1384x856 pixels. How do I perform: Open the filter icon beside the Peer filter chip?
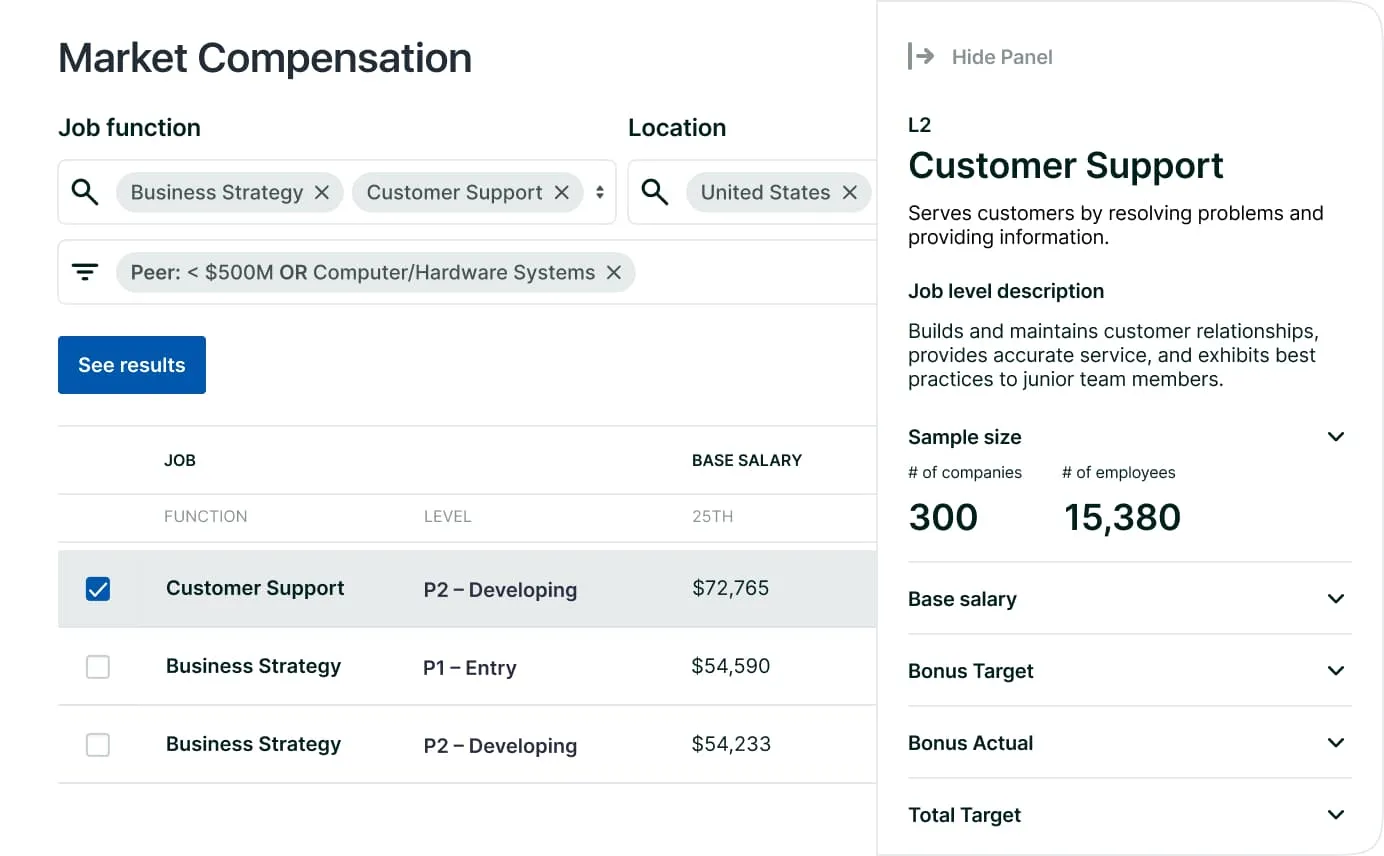[x=85, y=271]
